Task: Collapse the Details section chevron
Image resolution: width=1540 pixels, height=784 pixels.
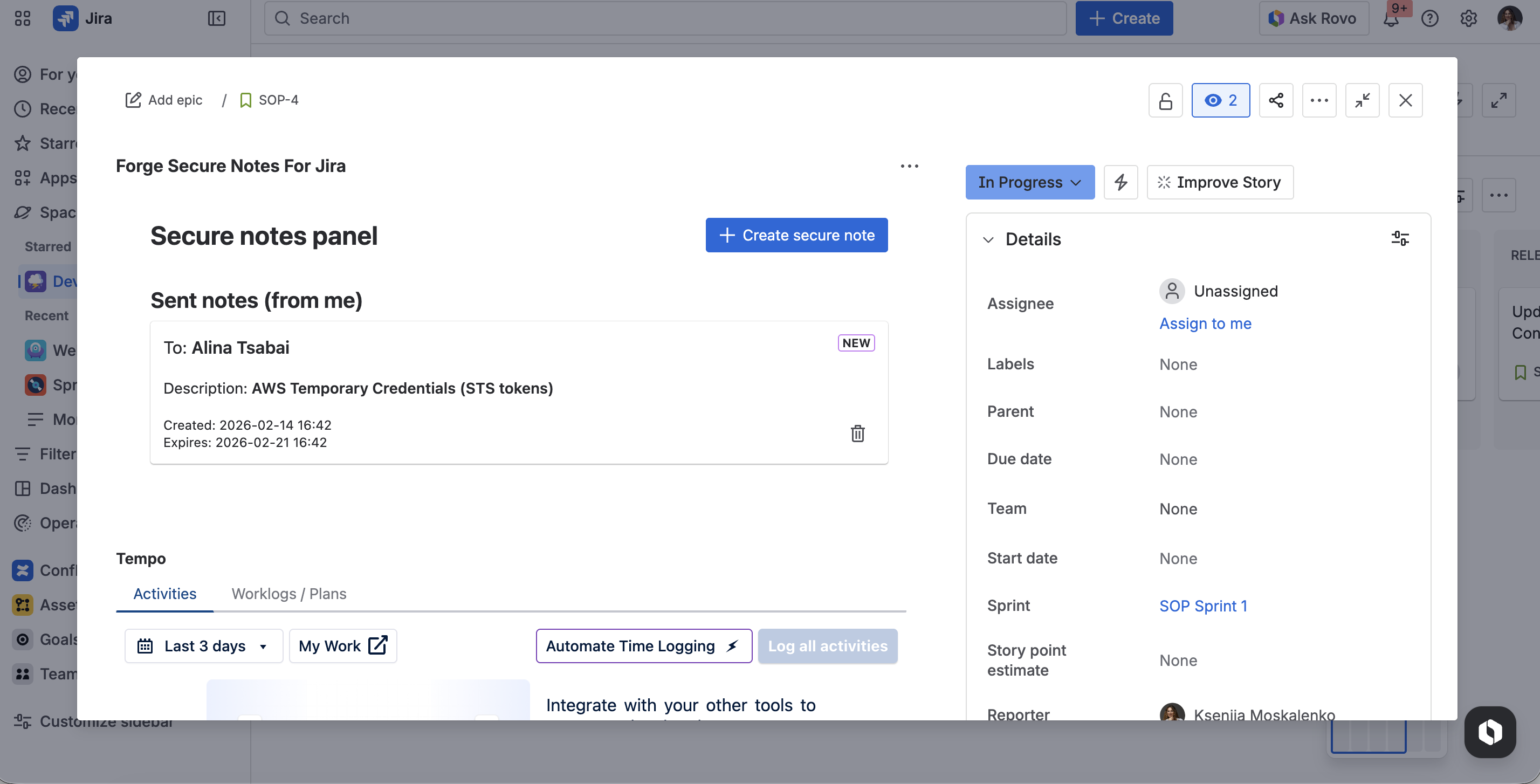Action: (988, 240)
